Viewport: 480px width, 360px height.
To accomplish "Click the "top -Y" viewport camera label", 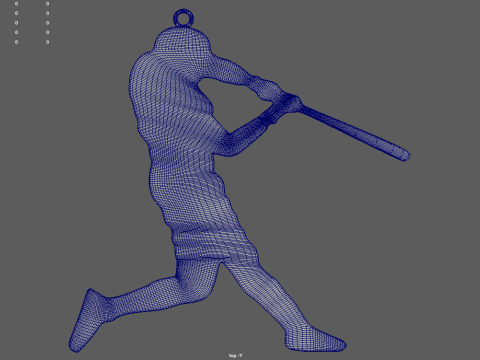I will (x=236, y=356).
